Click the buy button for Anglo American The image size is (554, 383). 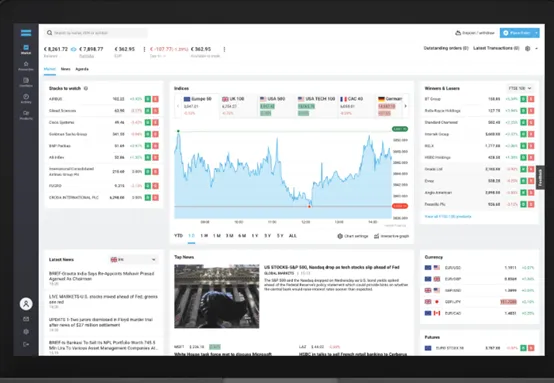tap(524, 193)
